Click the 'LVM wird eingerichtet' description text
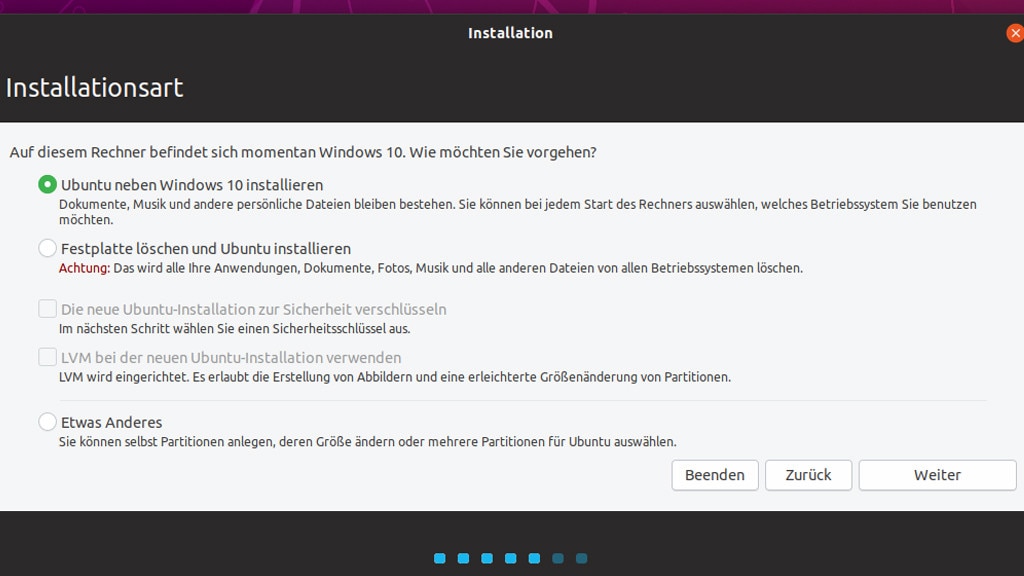Screen dimensions: 1024x576 (x=394, y=377)
